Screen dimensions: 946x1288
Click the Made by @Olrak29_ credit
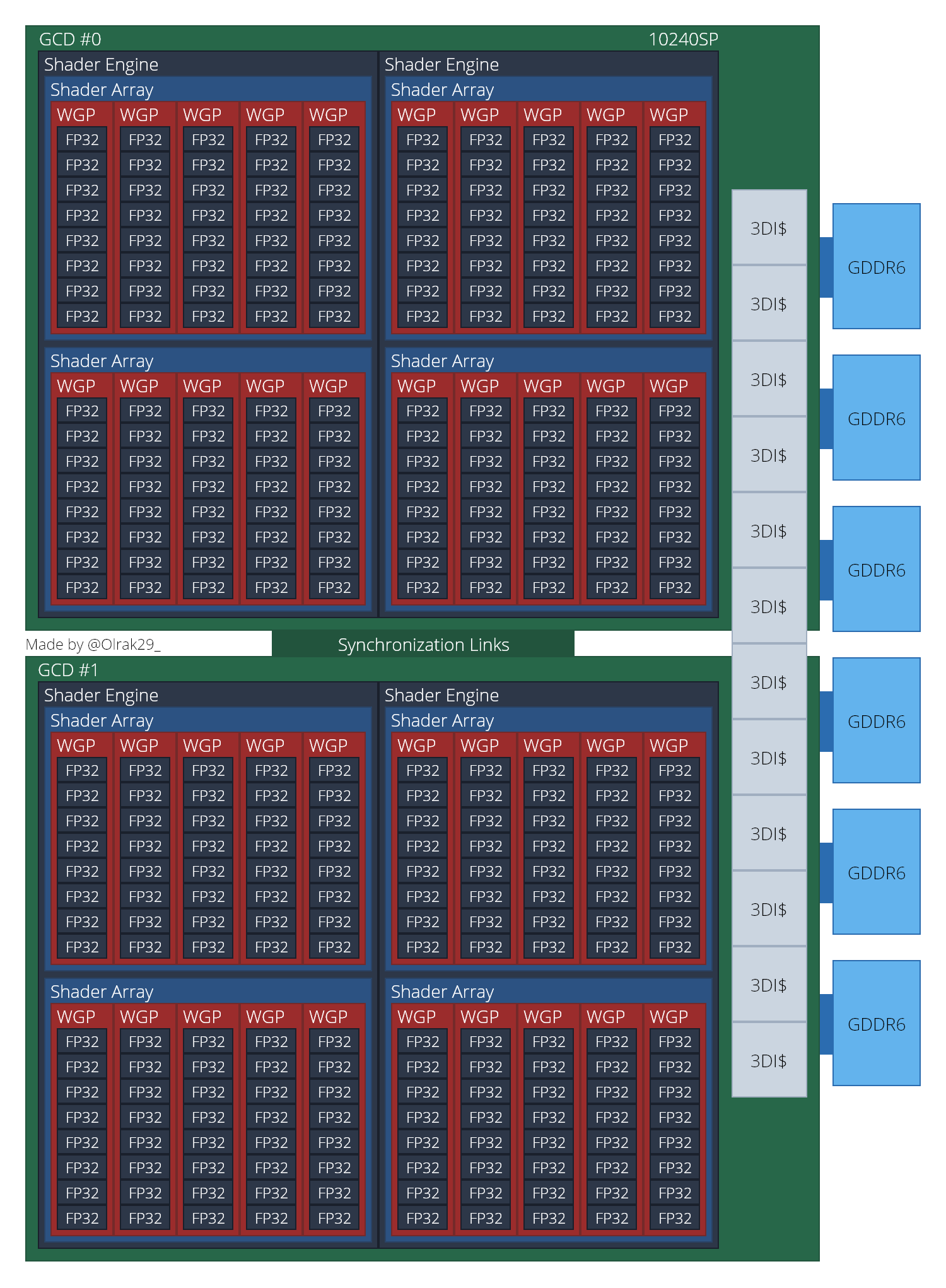(x=93, y=644)
